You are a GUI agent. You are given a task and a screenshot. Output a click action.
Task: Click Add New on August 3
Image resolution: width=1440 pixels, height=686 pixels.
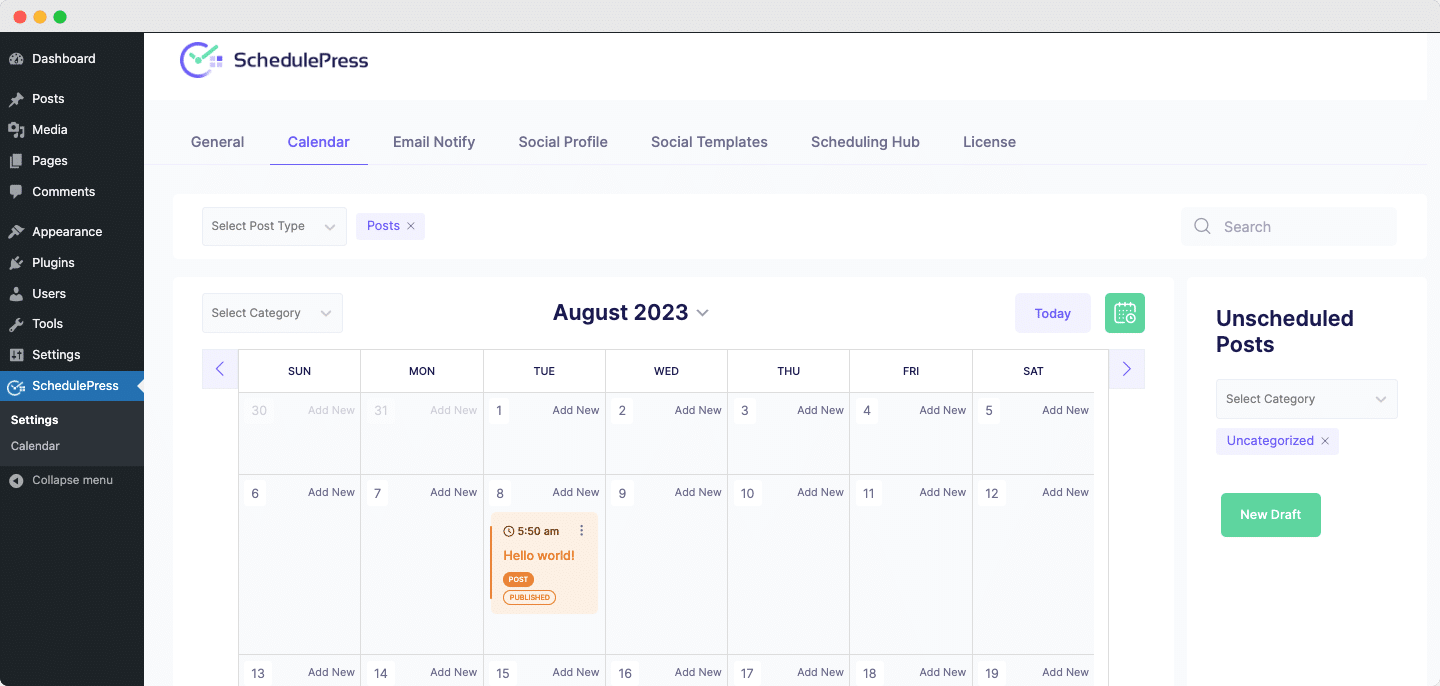820,410
